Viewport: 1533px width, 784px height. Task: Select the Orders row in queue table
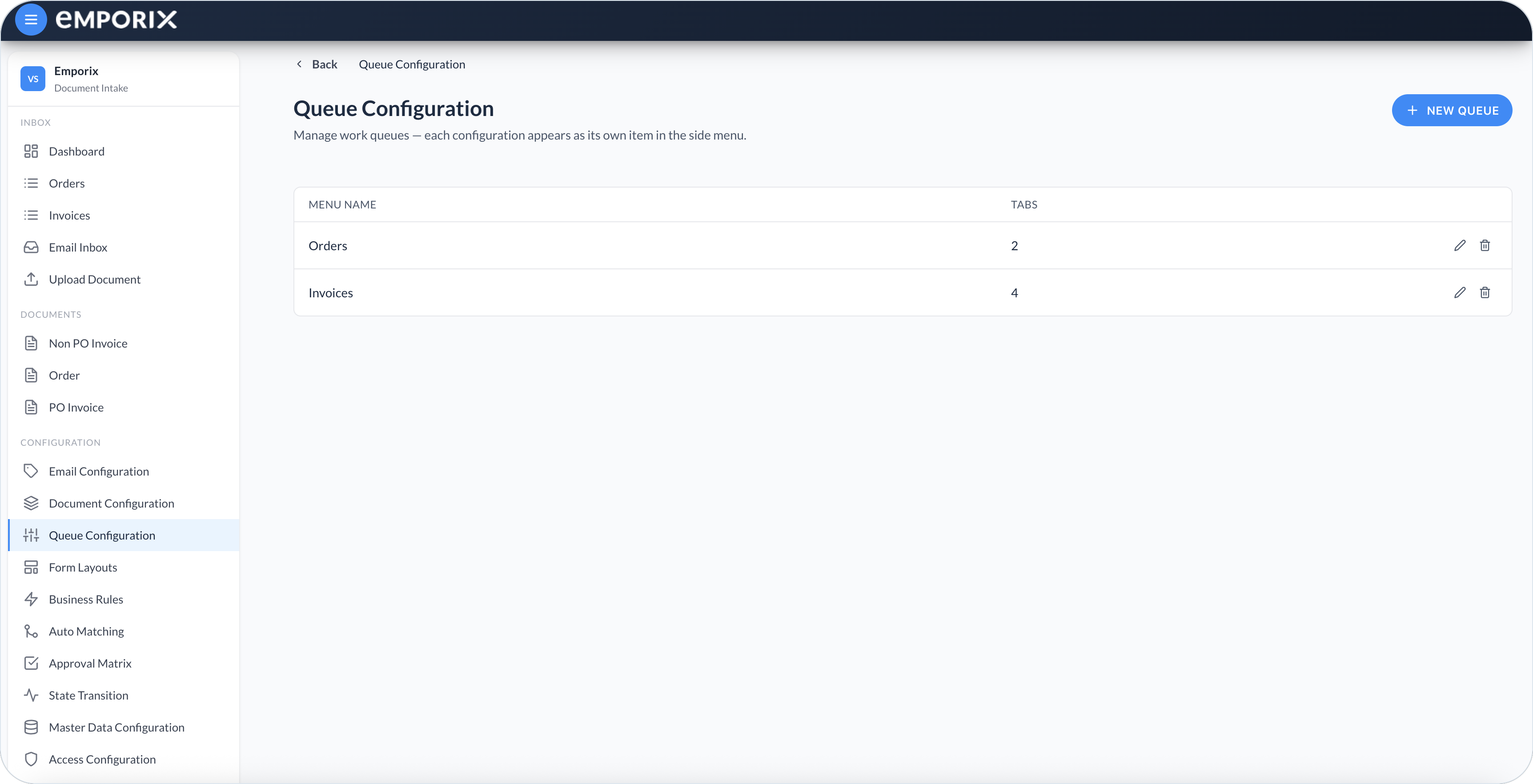[x=902, y=246]
